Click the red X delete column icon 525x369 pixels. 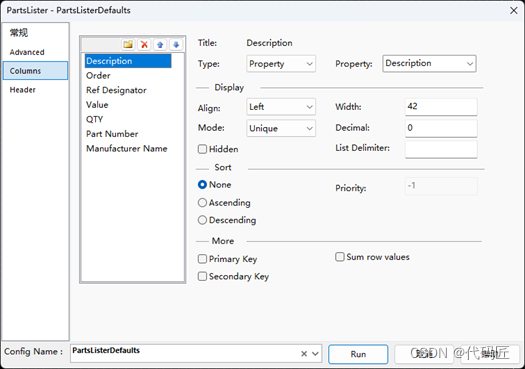pyautogui.click(x=144, y=44)
